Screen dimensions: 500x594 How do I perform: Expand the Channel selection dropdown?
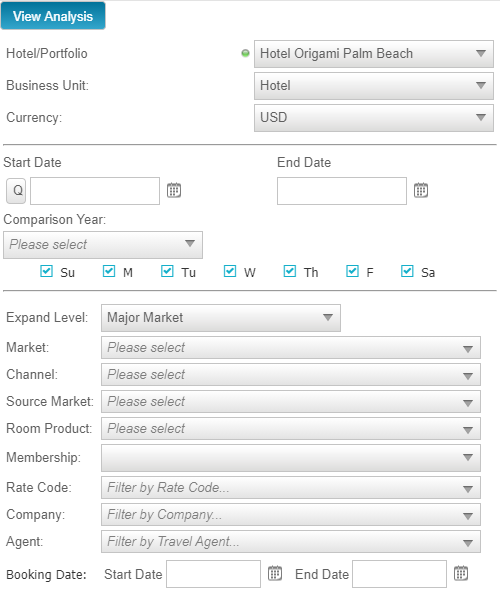291,375
